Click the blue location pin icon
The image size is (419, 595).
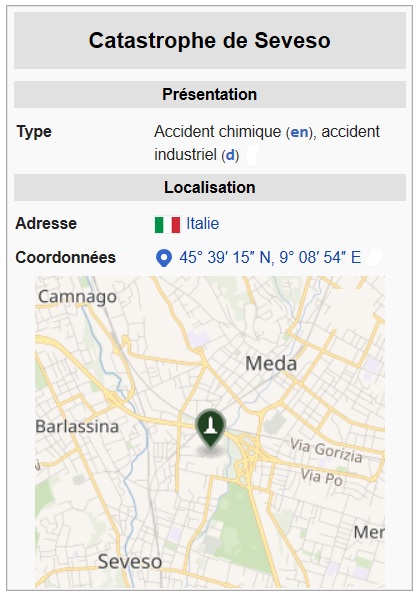coord(164,258)
